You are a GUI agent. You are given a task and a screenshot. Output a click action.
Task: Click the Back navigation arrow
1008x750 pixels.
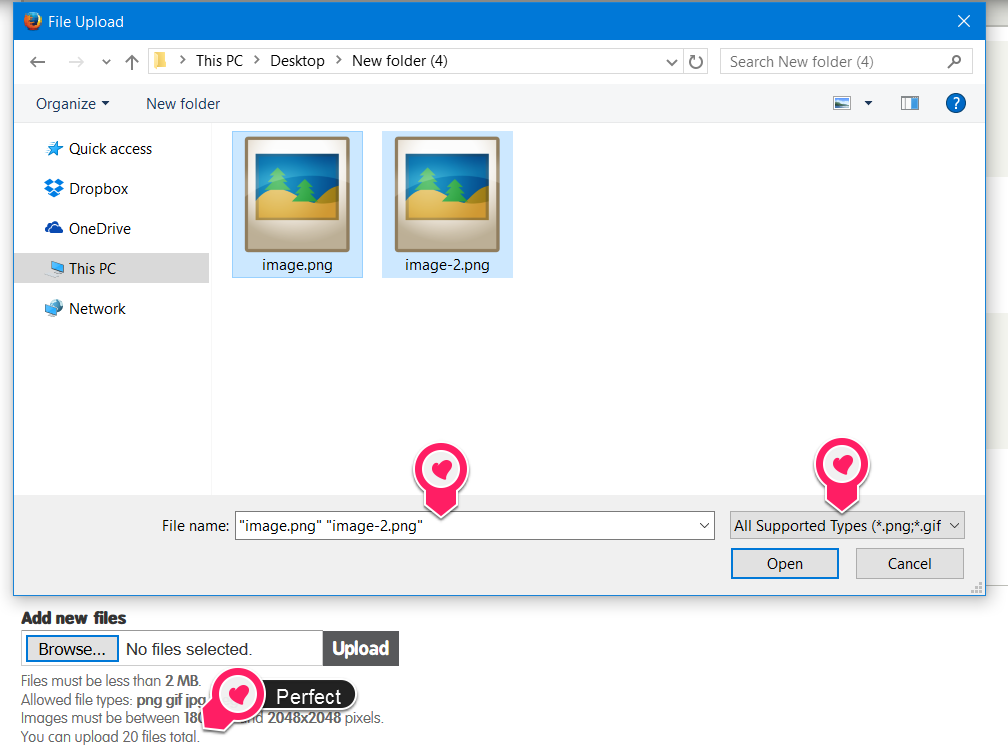click(x=38, y=62)
